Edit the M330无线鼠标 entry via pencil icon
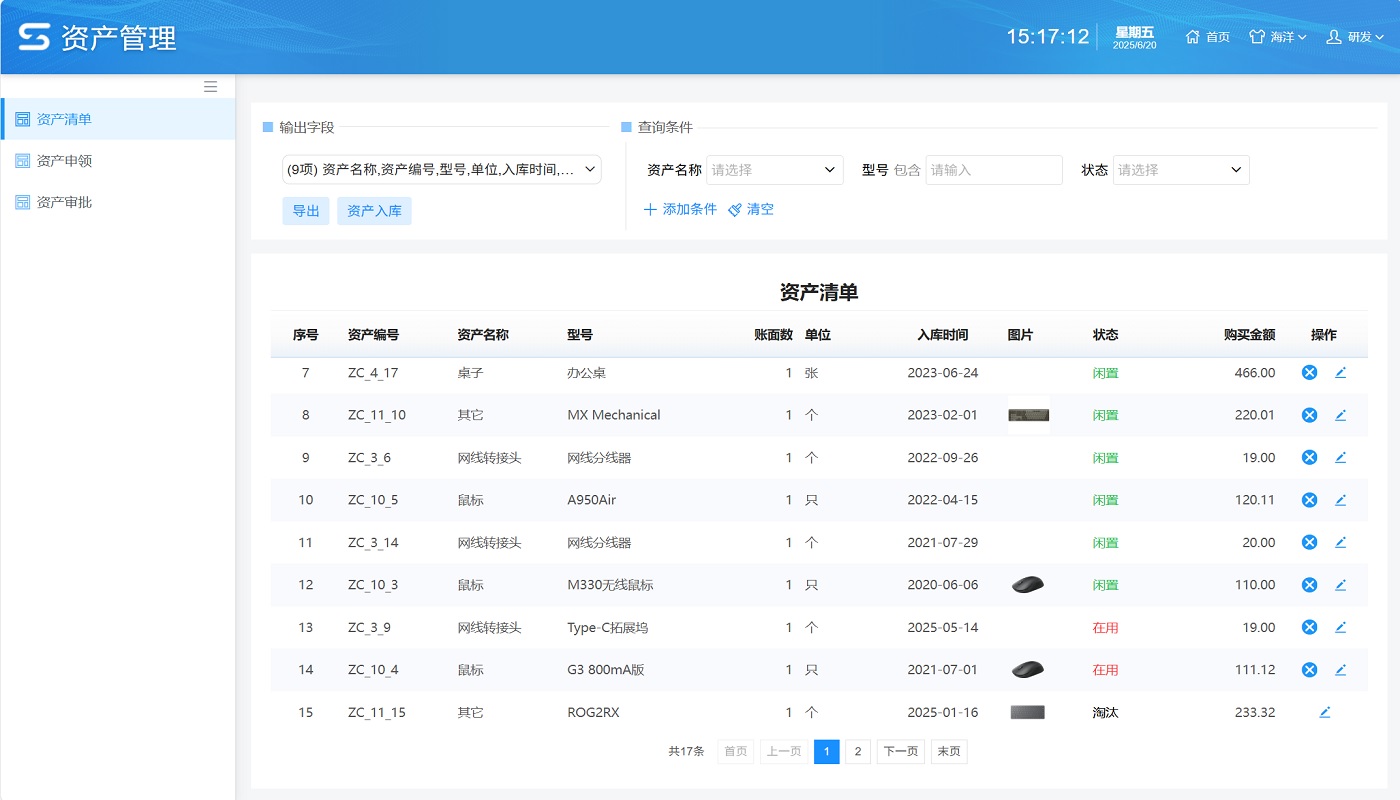 pyautogui.click(x=1341, y=584)
